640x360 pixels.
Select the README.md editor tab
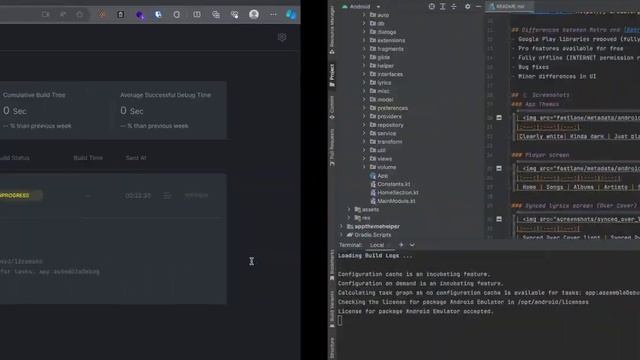509,7
